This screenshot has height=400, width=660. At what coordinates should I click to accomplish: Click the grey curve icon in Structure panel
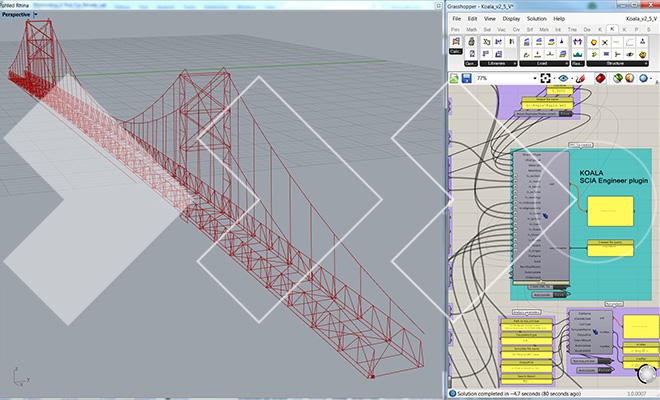pos(630,42)
